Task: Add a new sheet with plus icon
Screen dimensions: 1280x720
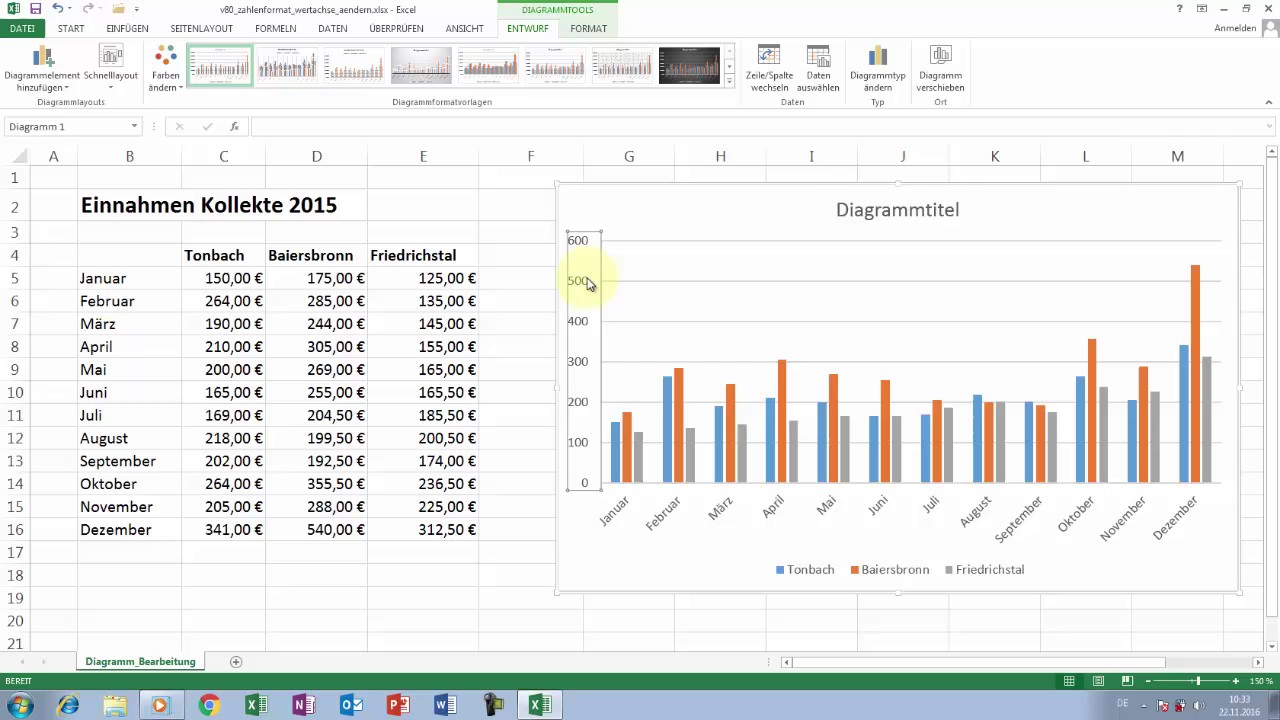Action: 236,662
